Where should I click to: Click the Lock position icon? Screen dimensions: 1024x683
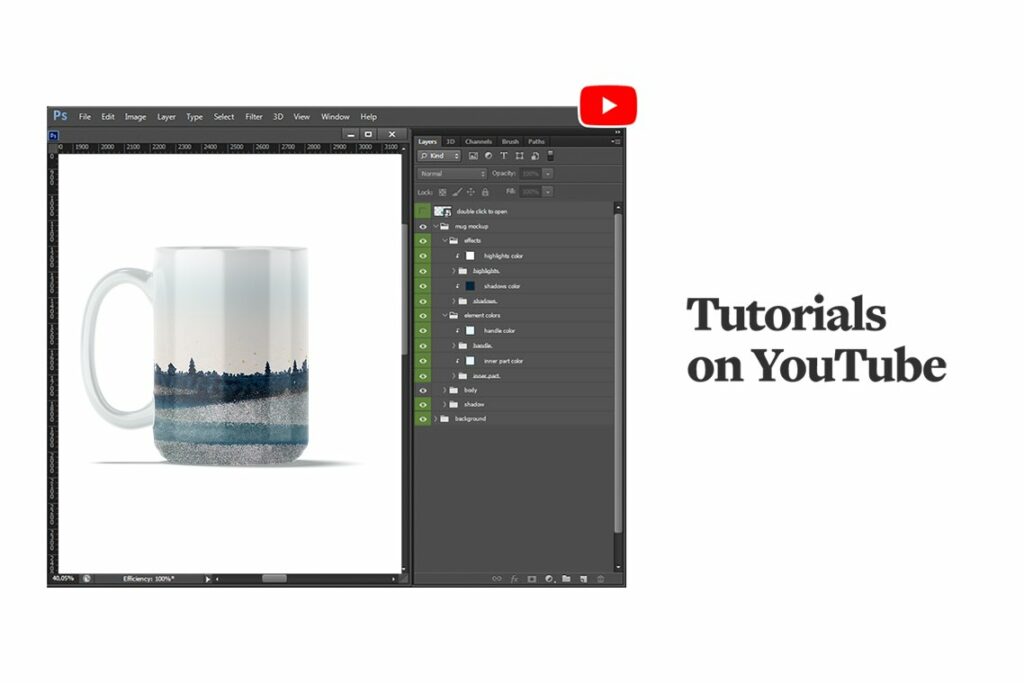[470, 190]
